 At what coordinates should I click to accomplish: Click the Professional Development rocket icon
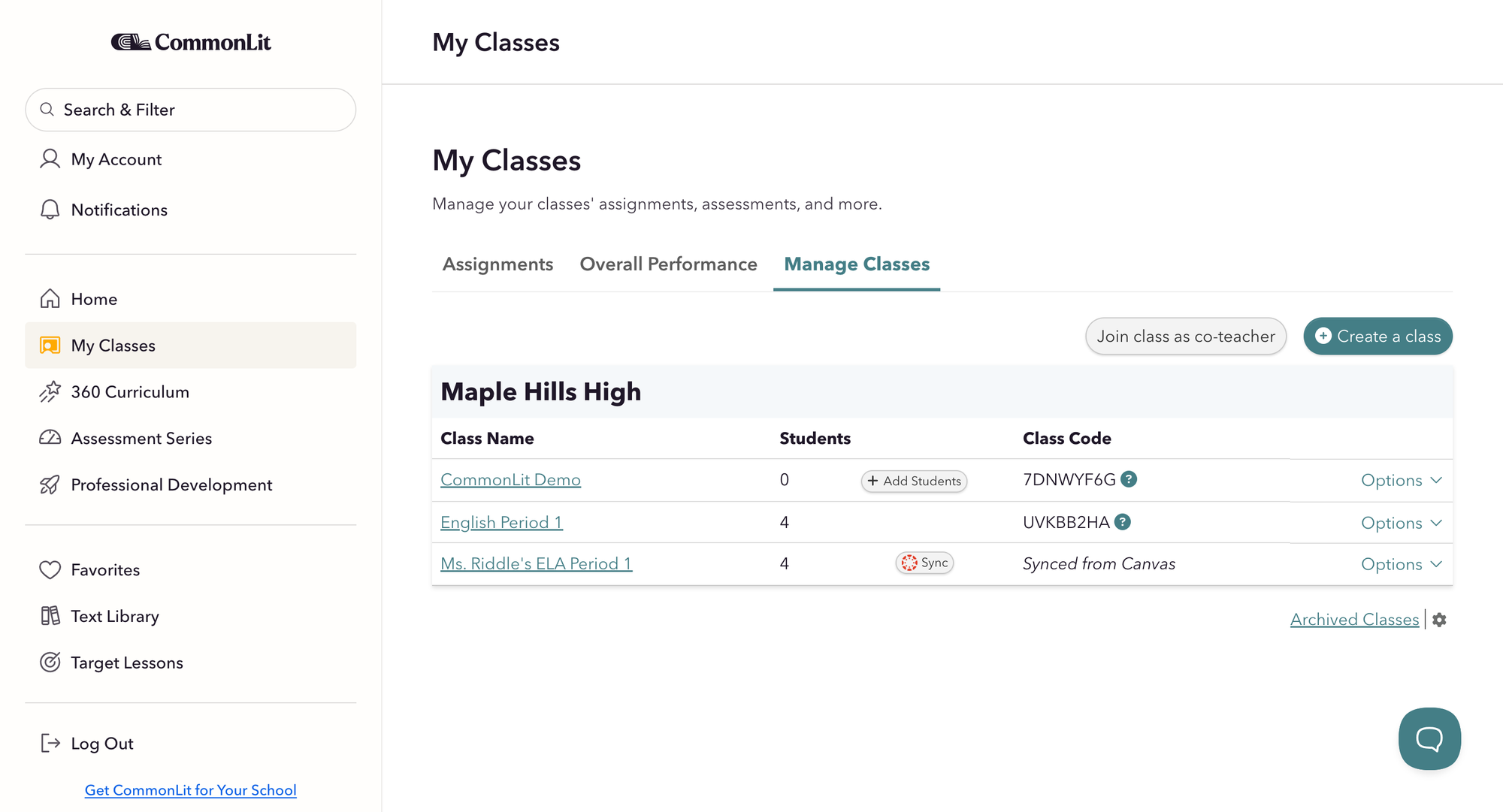tap(50, 484)
